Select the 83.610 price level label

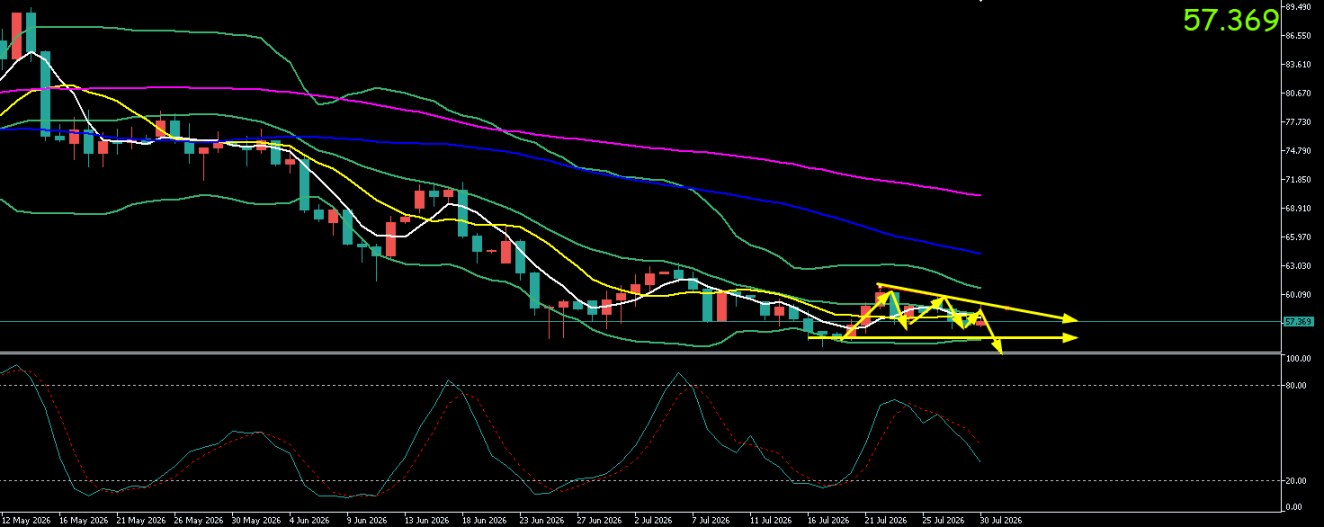[1300, 65]
